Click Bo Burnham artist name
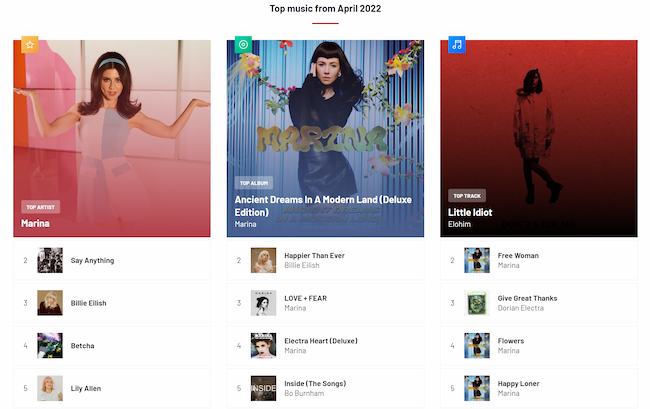The width and height of the screenshot is (650, 409). pos(304,393)
